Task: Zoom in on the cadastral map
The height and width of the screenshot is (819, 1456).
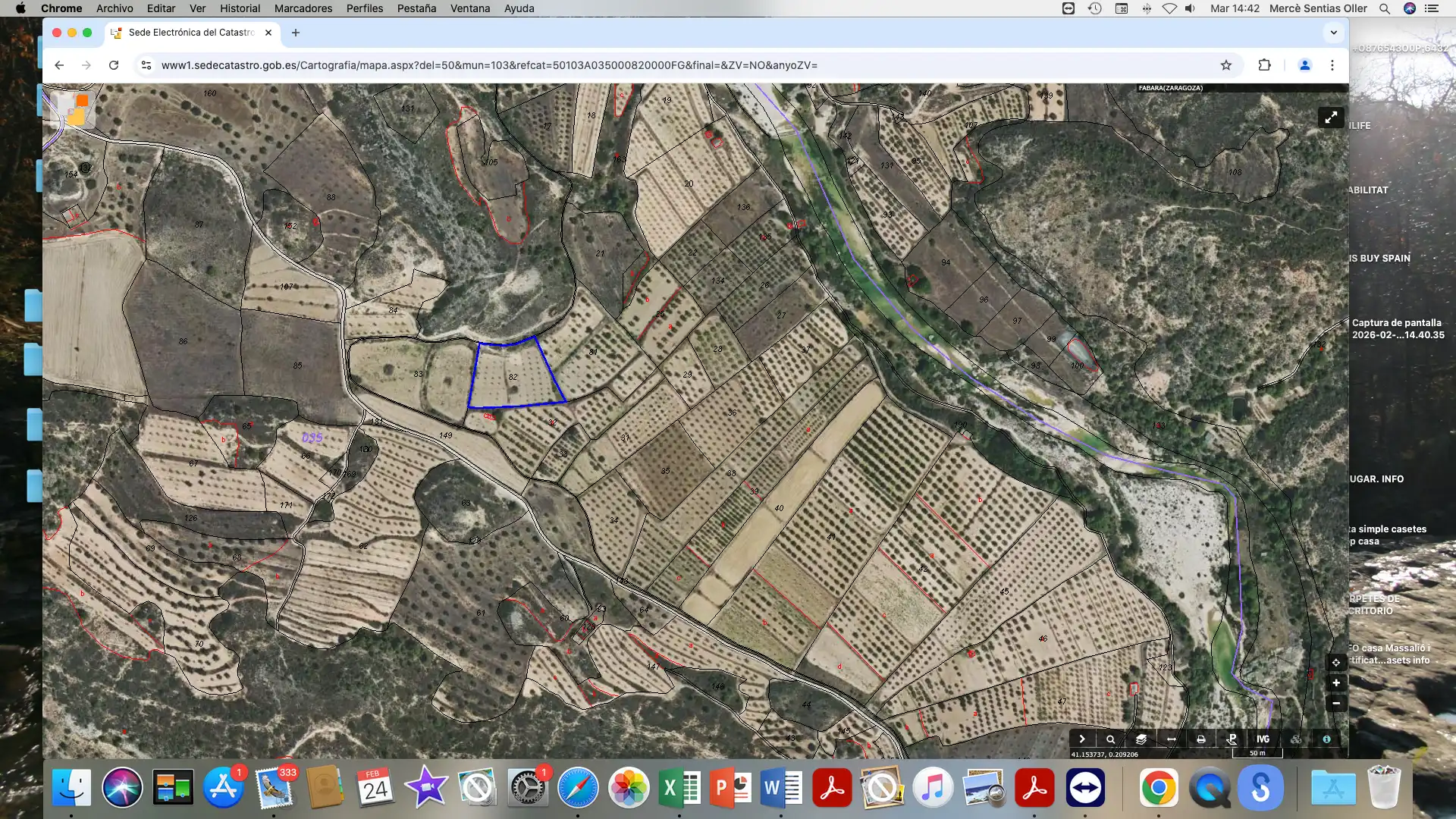Action: 1336,682
